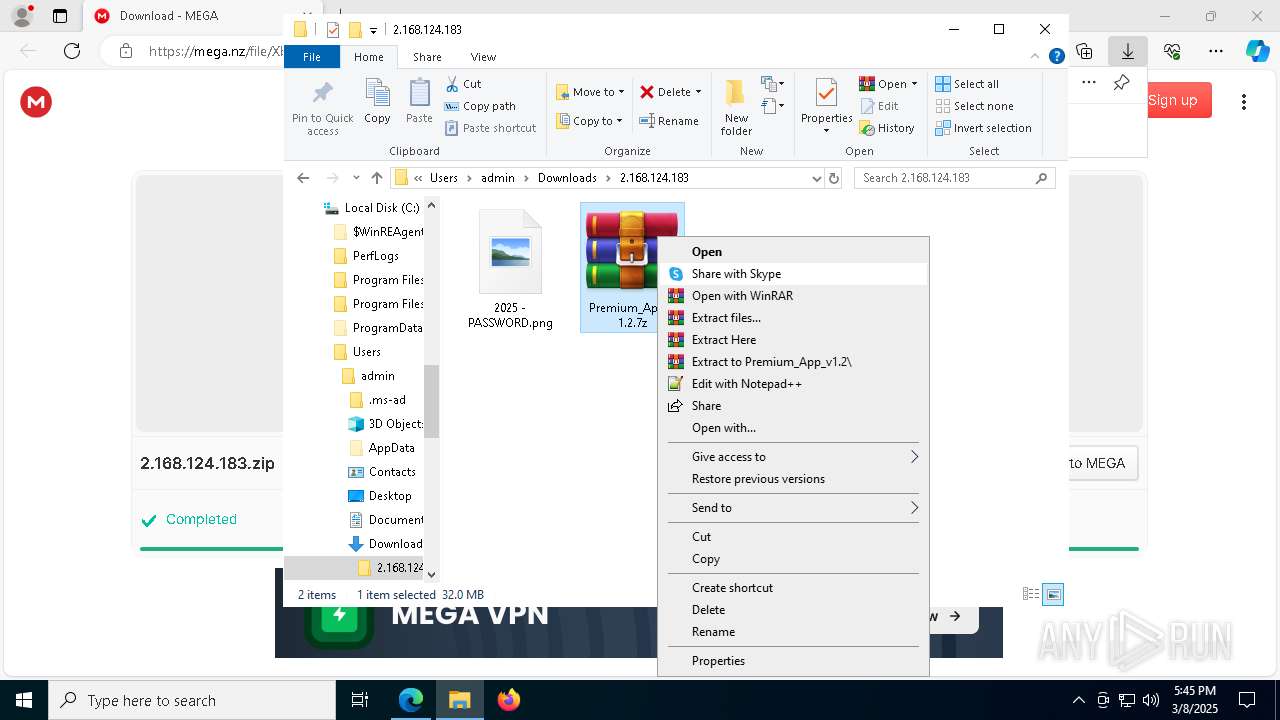1280x720 pixels.
Task: Create a New folder from ribbon
Action: (736, 108)
